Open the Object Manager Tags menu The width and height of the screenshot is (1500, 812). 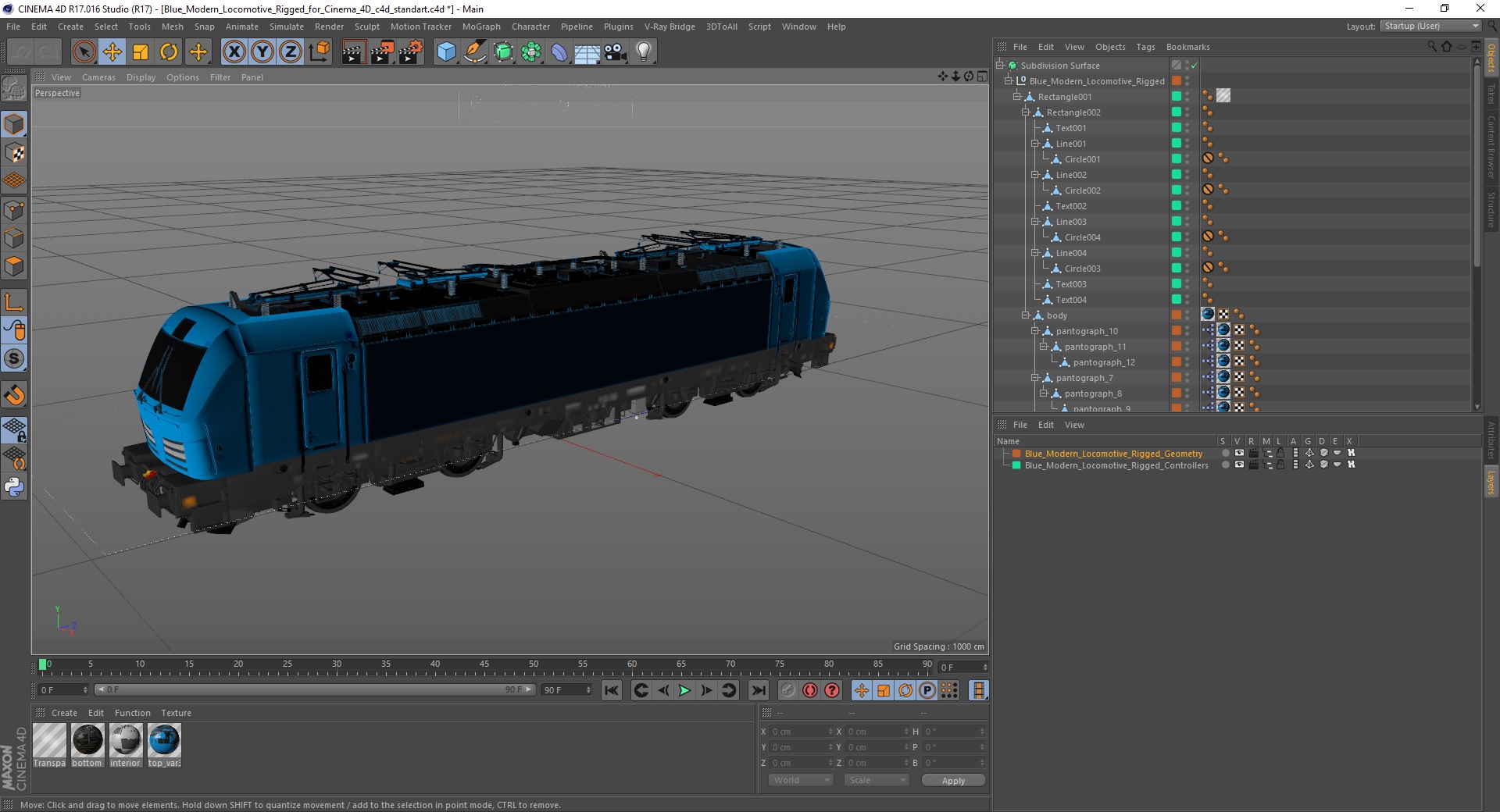1145,47
